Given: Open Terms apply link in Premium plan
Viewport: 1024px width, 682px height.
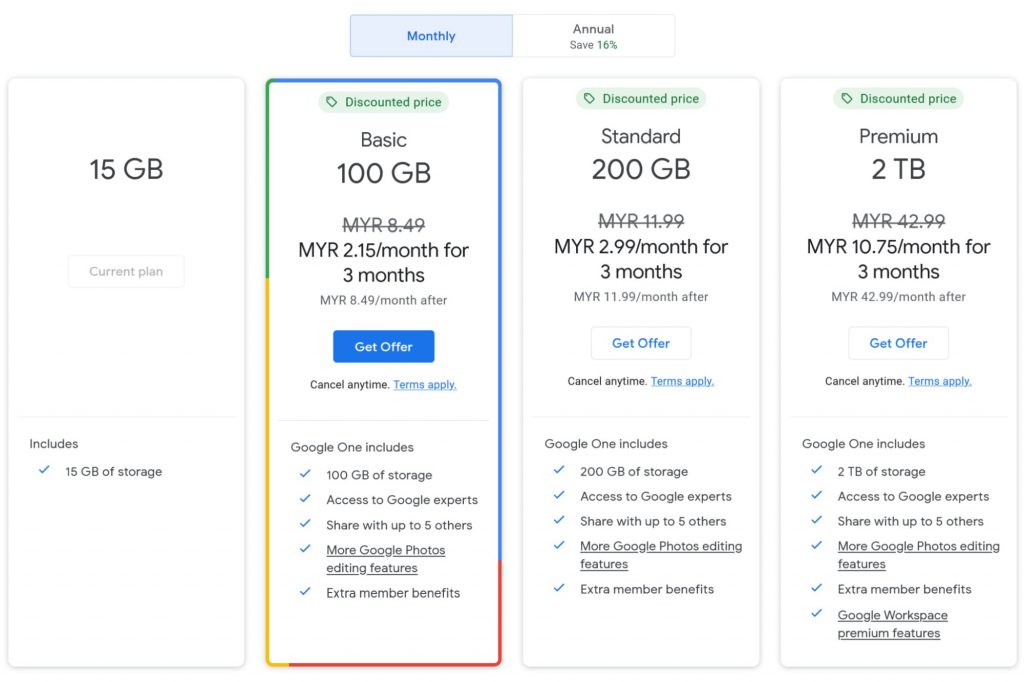Looking at the screenshot, I should click(939, 381).
